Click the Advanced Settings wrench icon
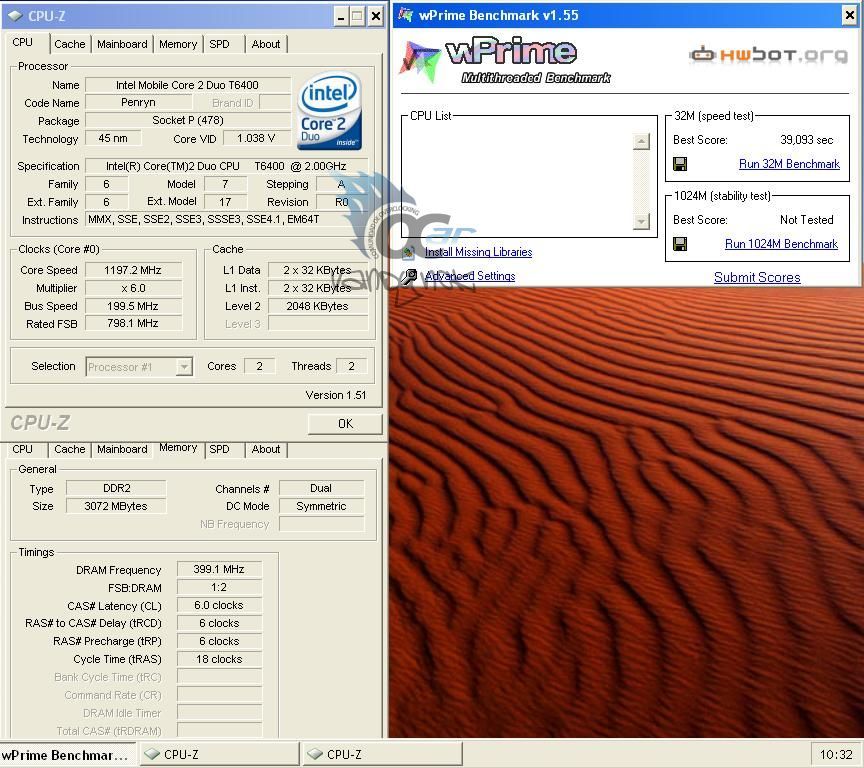This screenshot has height=768, width=864. pos(408,276)
